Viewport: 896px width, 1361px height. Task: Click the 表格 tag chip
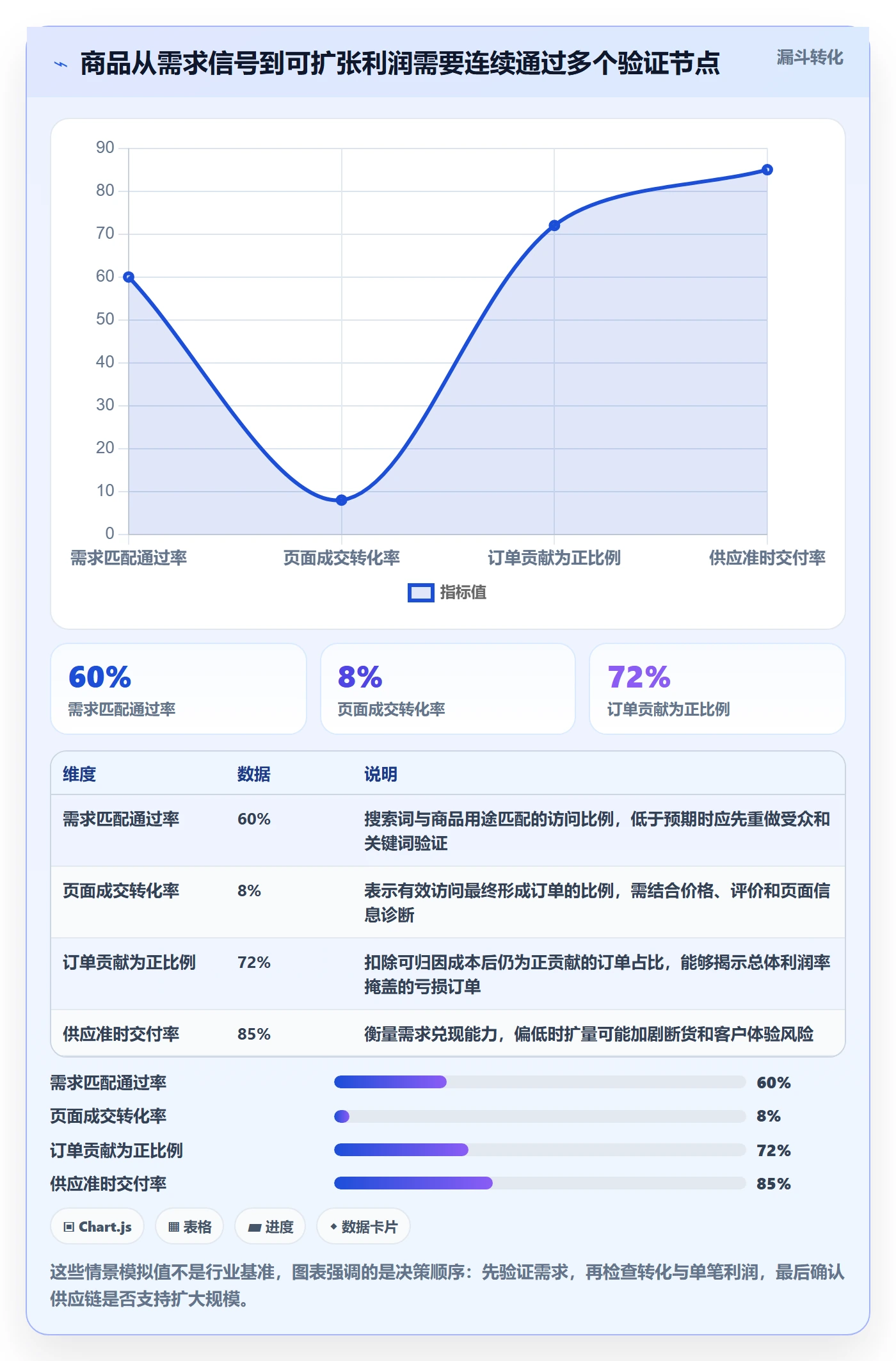[x=189, y=1227]
